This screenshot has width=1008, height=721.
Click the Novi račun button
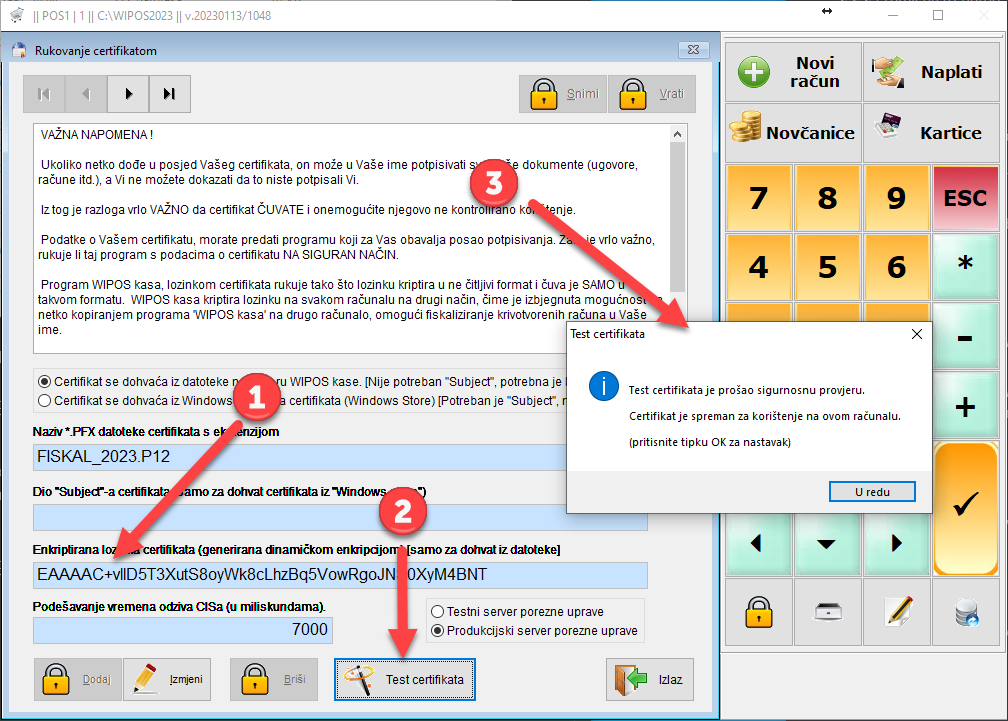pos(793,72)
